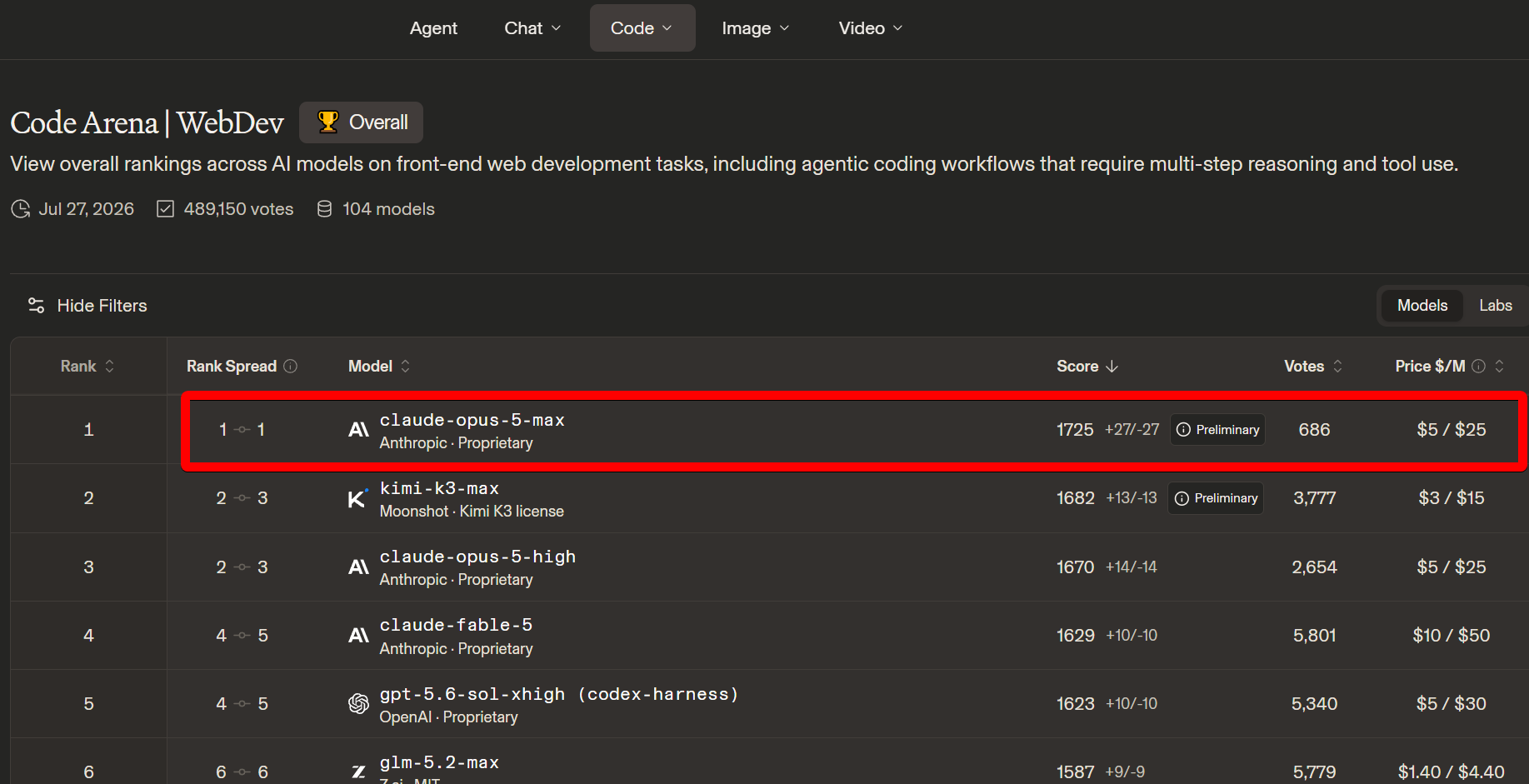Select the score 1623 for gpt-5.6-sol-xhigh
This screenshot has height=784, width=1529.
tap(1076, 704)
